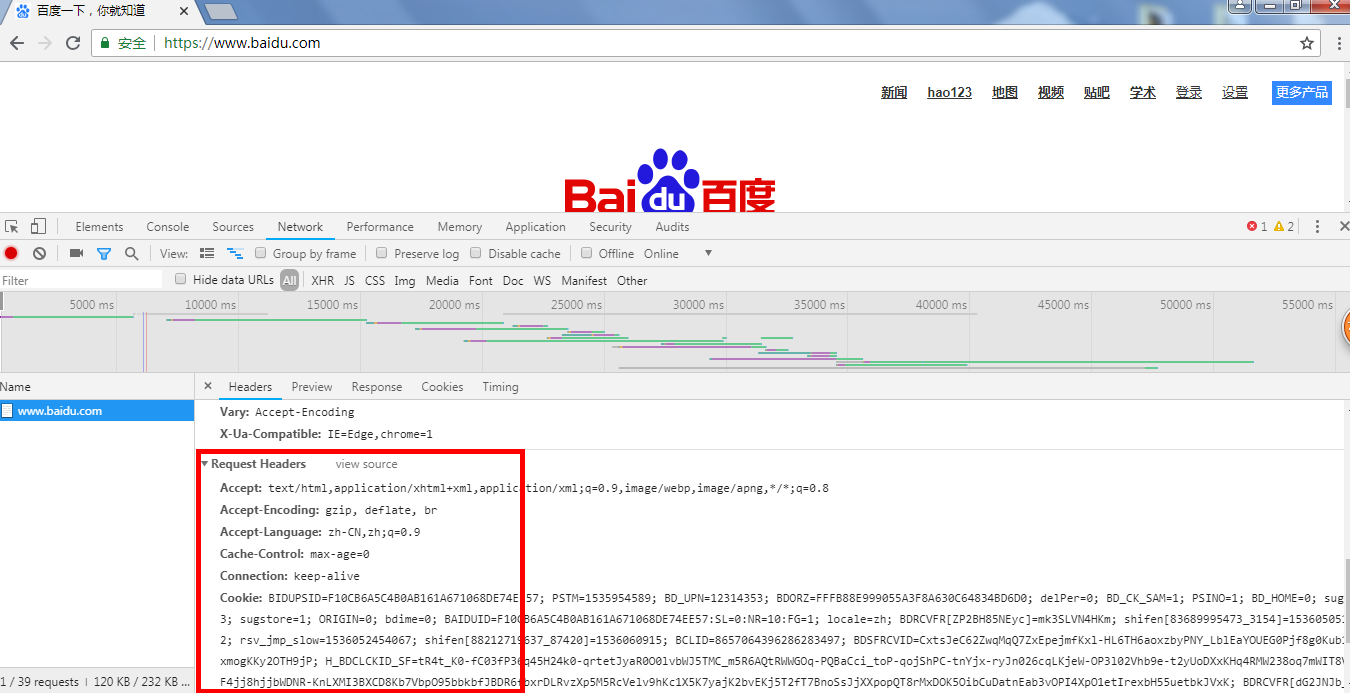Filter requests by Doc type

(513, 281)
